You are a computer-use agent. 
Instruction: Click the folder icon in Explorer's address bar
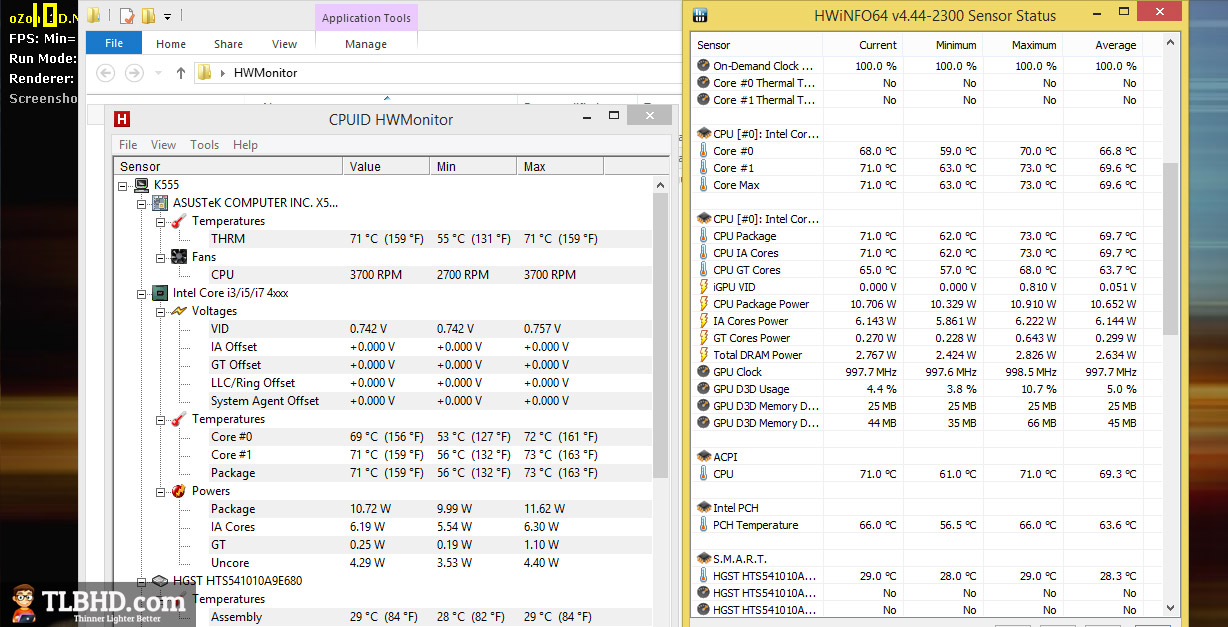point(205,73)
